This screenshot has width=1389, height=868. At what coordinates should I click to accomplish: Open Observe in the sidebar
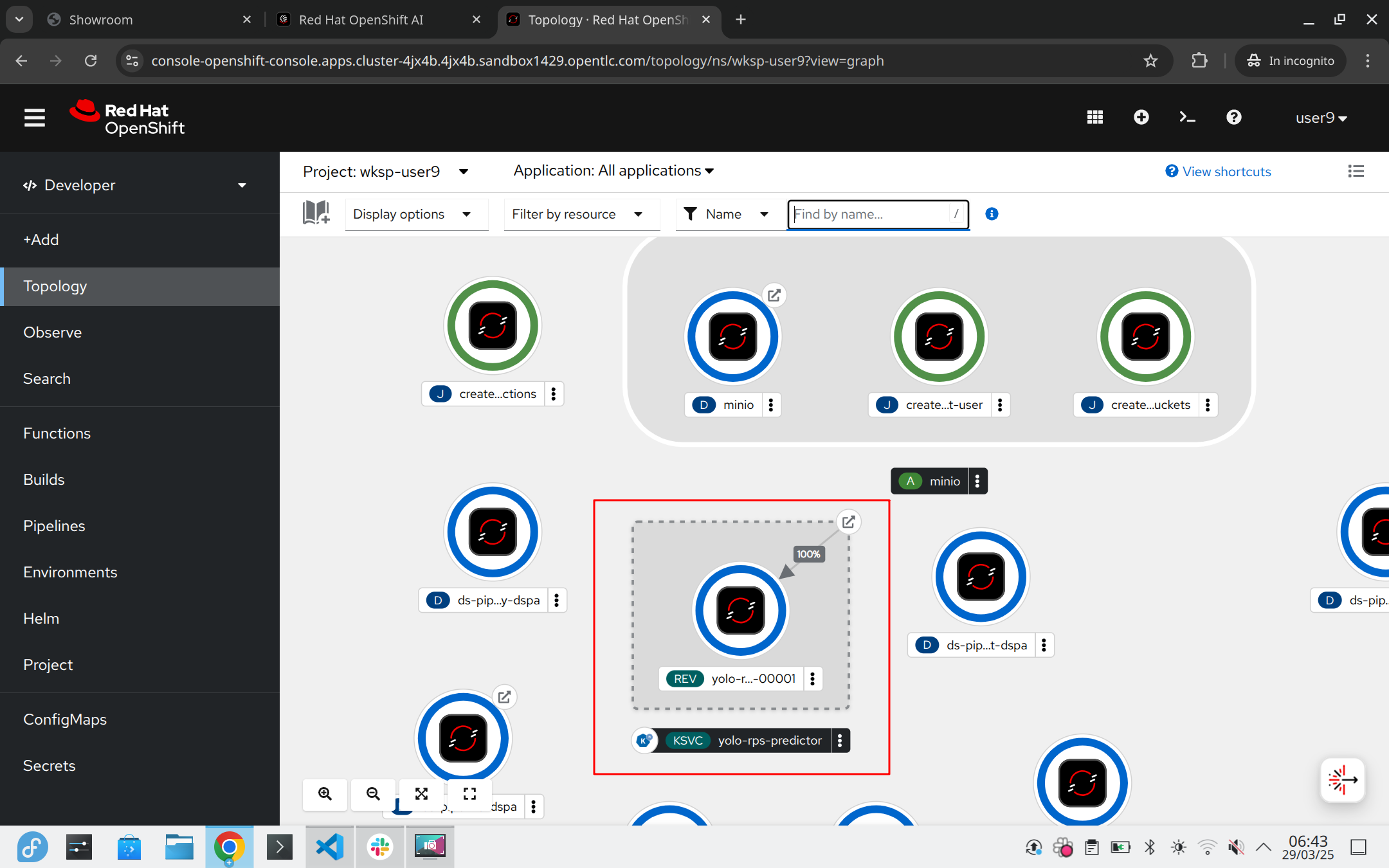[140, 332]
